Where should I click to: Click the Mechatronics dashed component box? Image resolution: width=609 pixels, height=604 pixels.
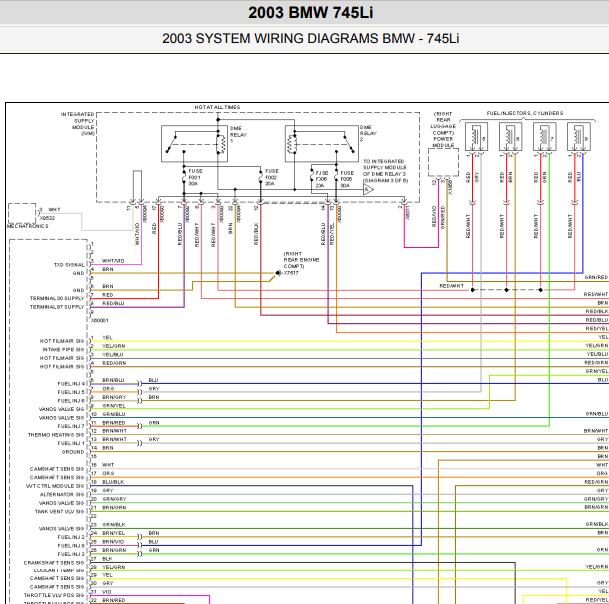tap(22, 213)
